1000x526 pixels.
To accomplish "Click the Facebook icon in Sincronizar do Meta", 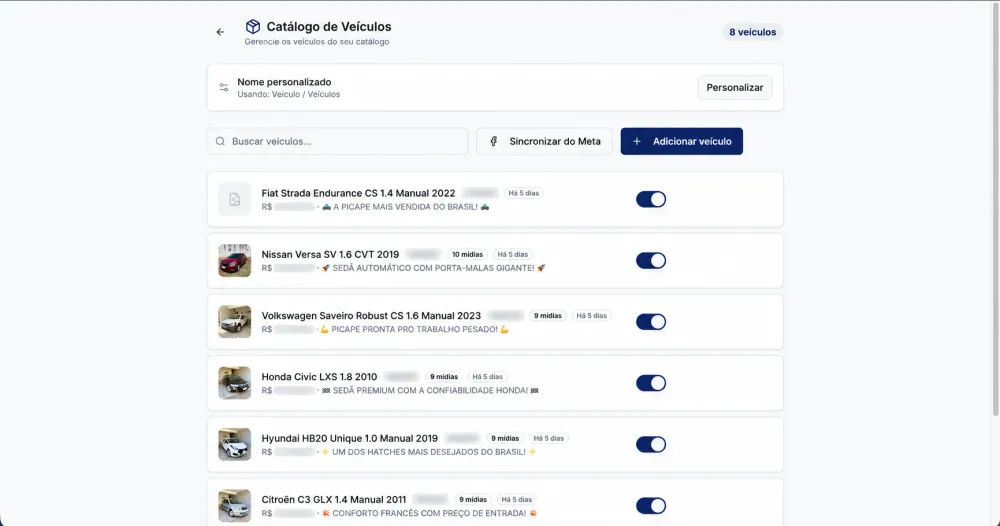I will pyautogui.click(x=494, y=142).
